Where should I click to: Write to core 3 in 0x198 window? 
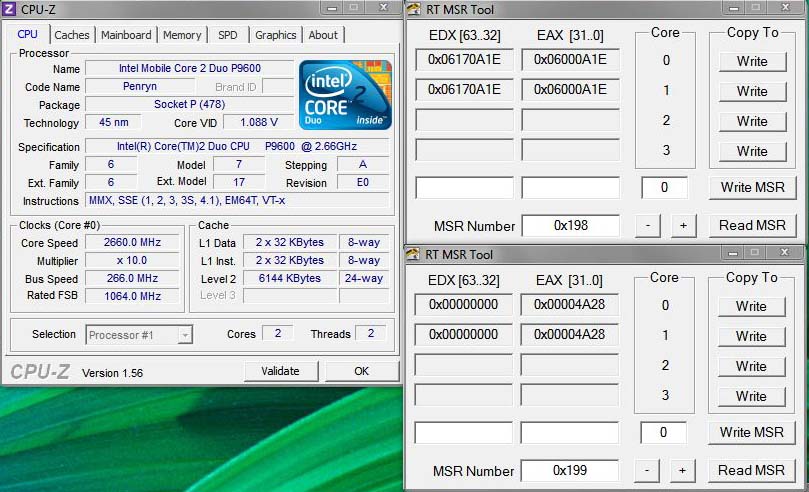752,151
